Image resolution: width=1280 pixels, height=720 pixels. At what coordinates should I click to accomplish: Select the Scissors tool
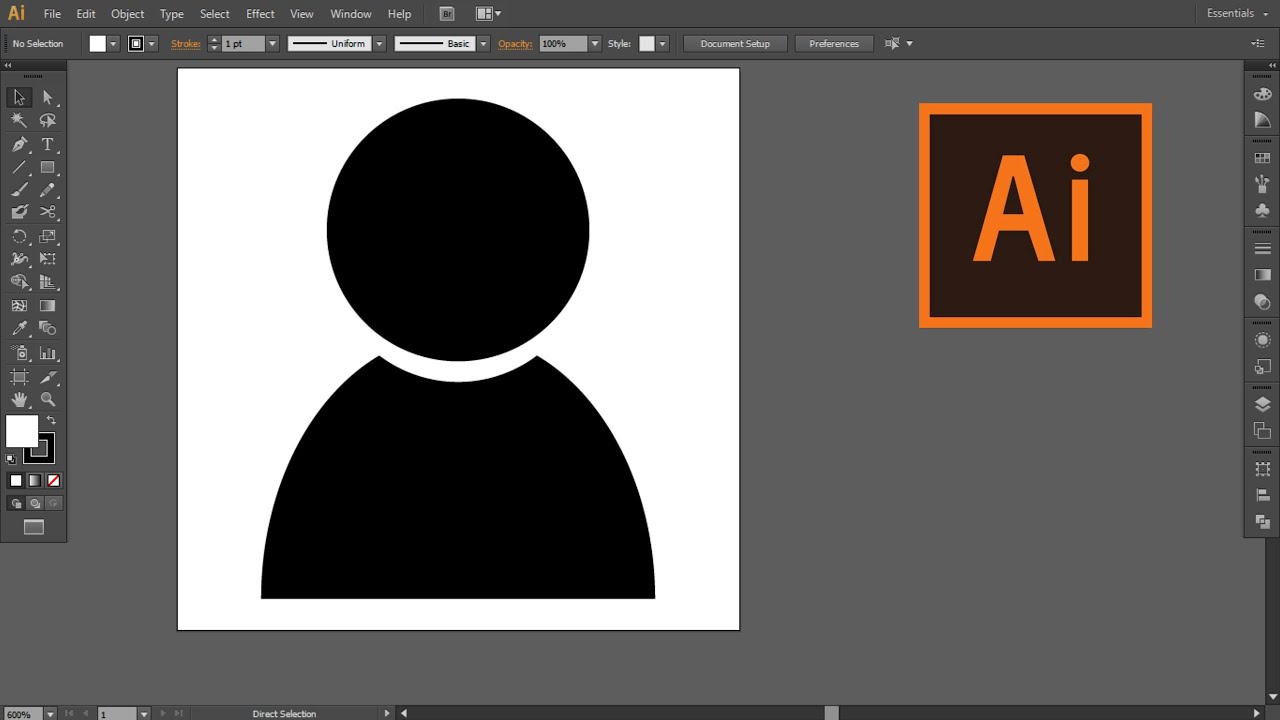[47, 212]
